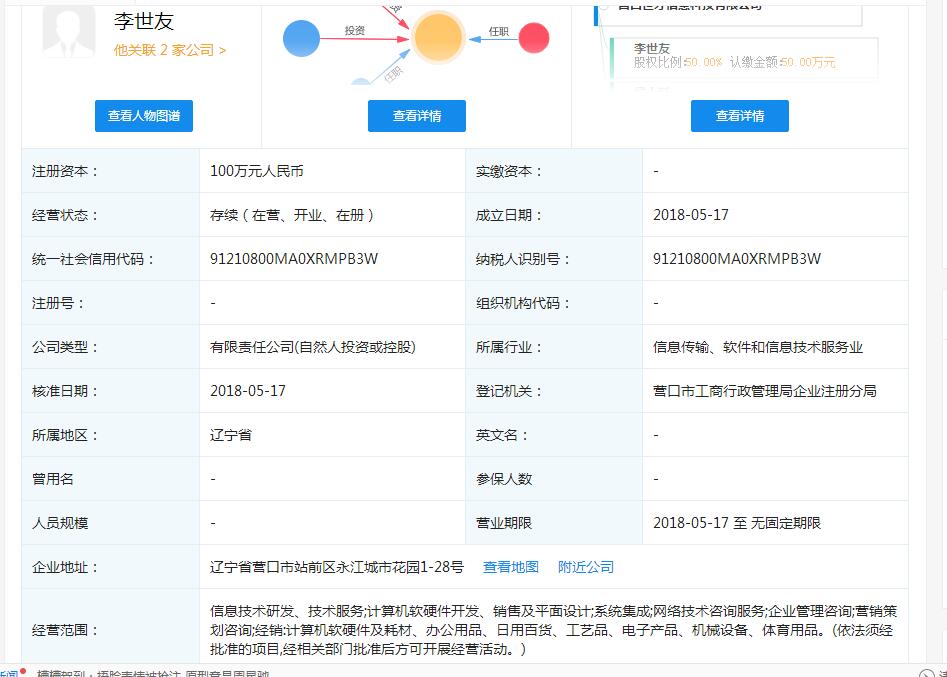Click the unified social credit code 91210800MA0XRMPB3W
This screenshot has height=677, width=947.
coord(294,259)
